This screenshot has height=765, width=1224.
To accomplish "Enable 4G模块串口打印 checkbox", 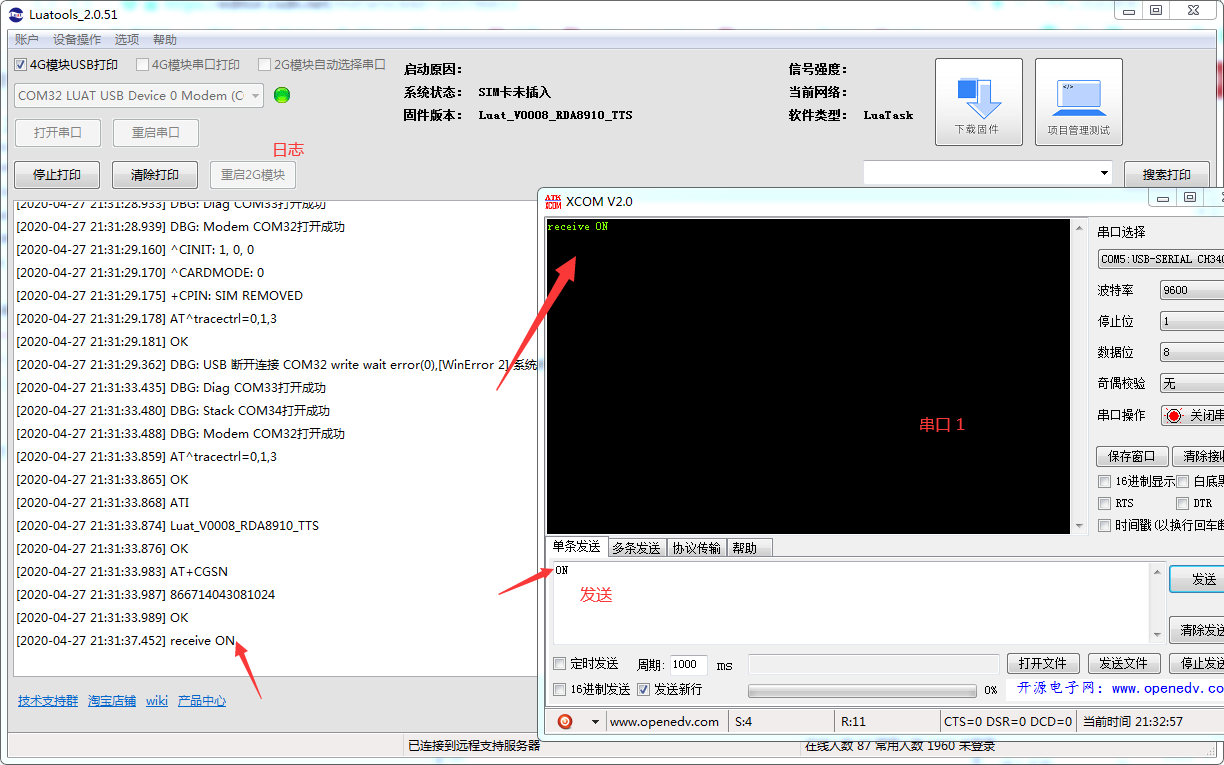I will point(142,65).
